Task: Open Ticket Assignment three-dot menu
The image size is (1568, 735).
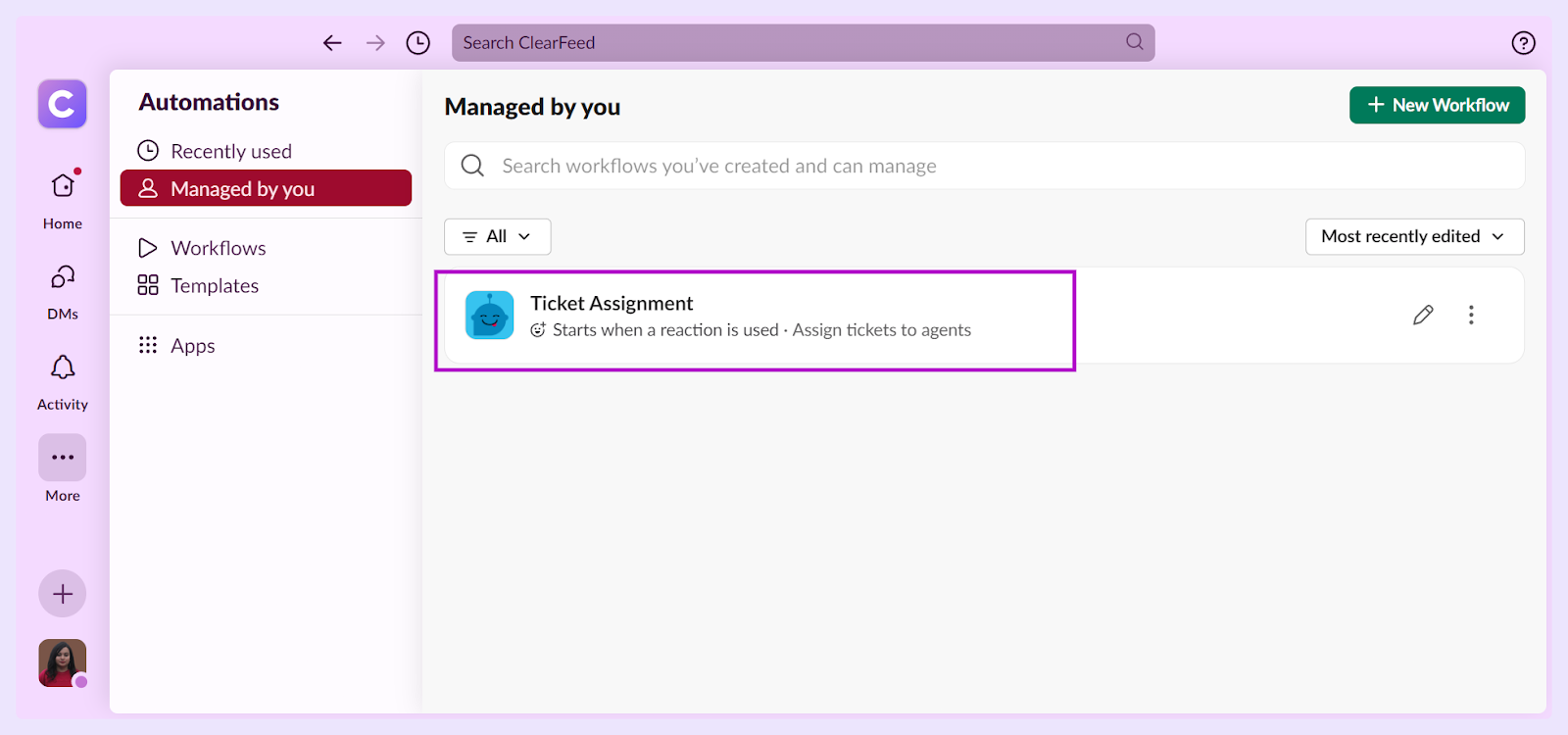Action: [x=1471, y=315]
